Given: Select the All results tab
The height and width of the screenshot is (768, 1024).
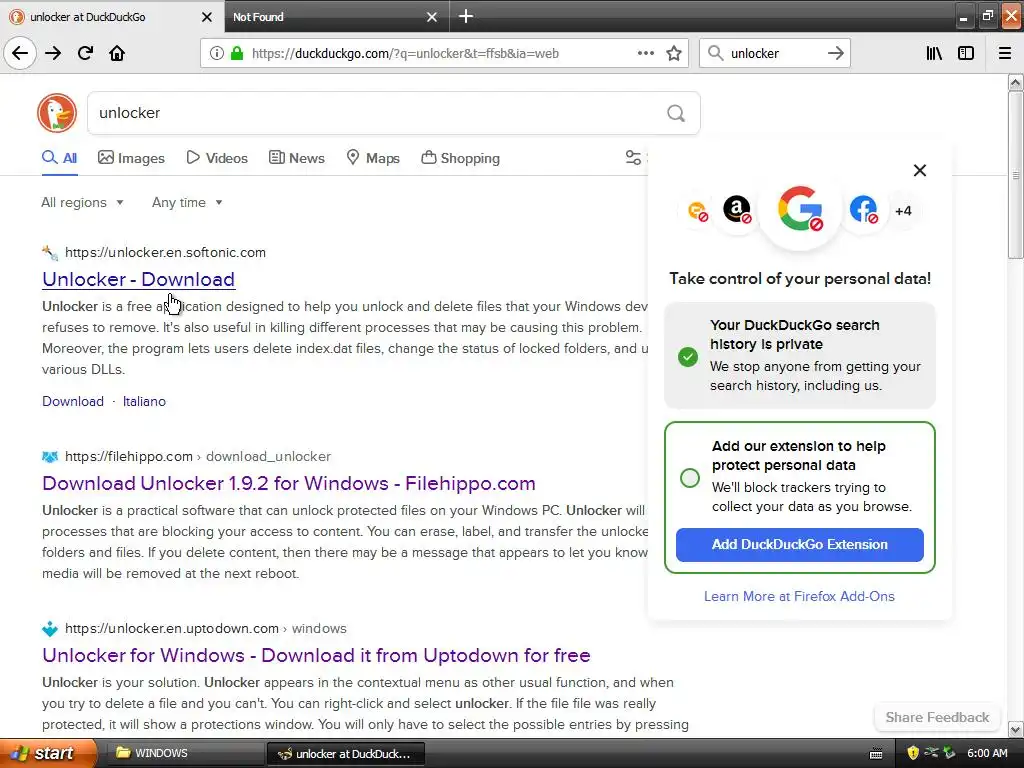Looking at the screenshot, I should pos(59,158).
